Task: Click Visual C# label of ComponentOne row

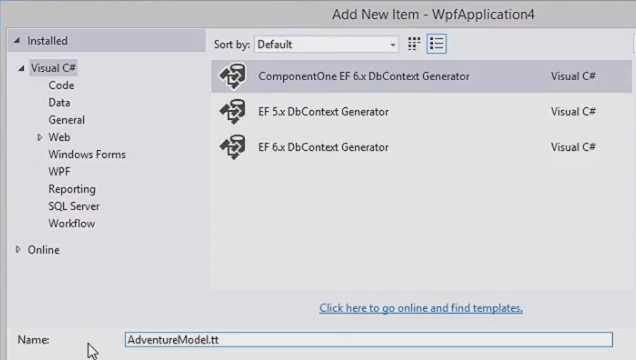Action: pyautogui.click(x=573, y=76)
